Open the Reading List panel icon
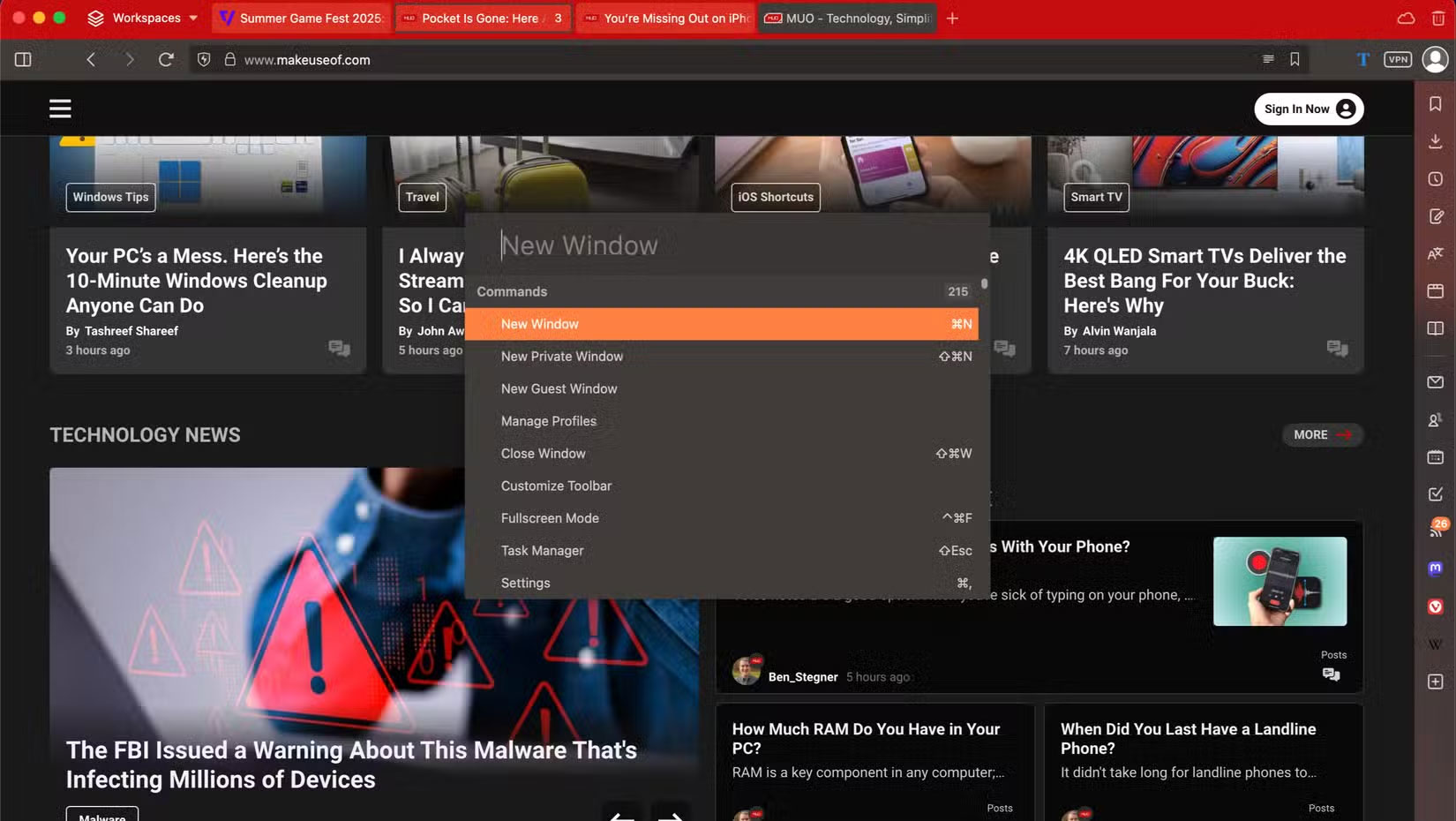Image resolution: width=1456 pixels, height=821 pixels. pyautogui.click(x=1436, y=328)
